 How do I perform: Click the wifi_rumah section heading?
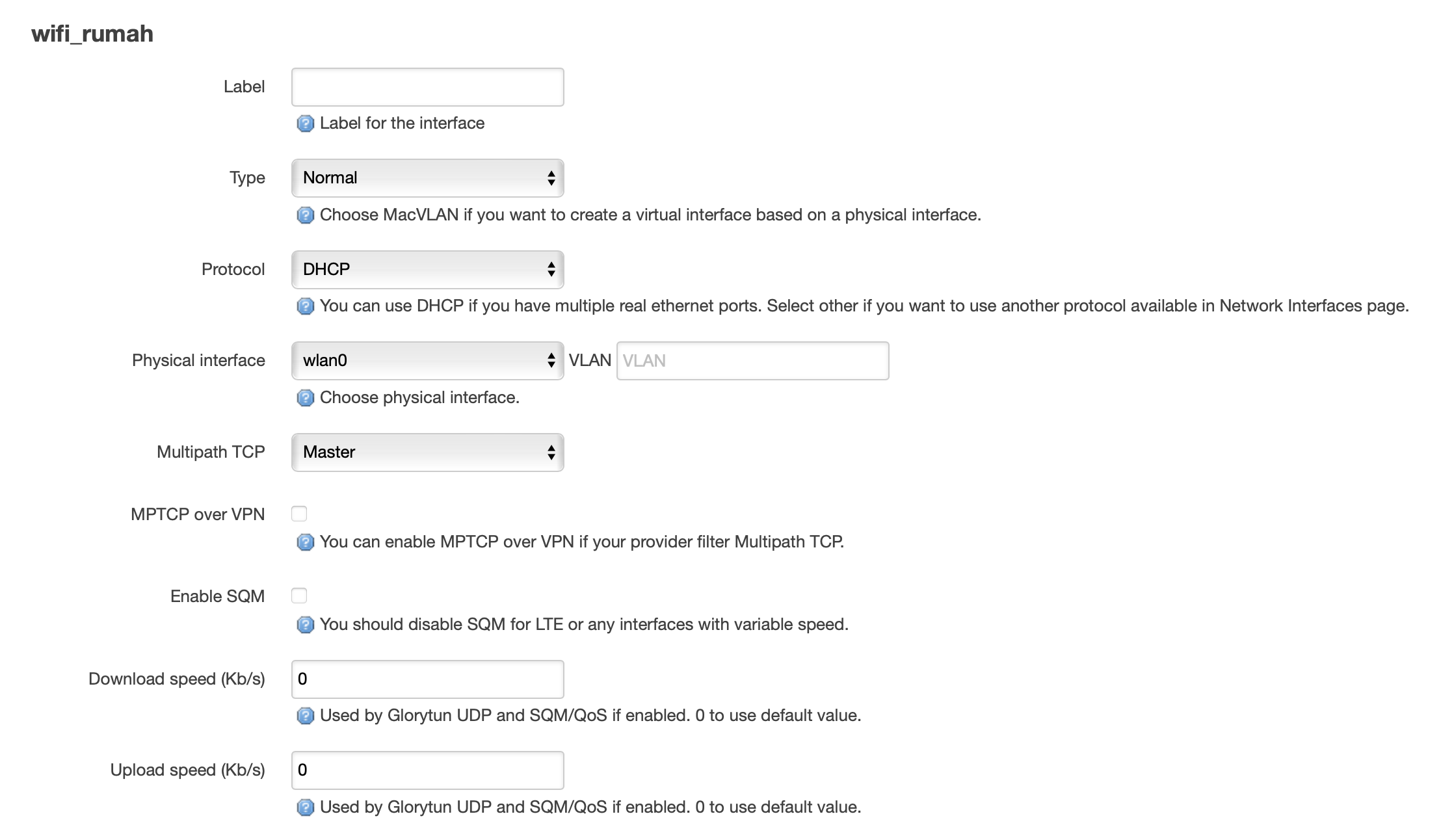point(92,34)
